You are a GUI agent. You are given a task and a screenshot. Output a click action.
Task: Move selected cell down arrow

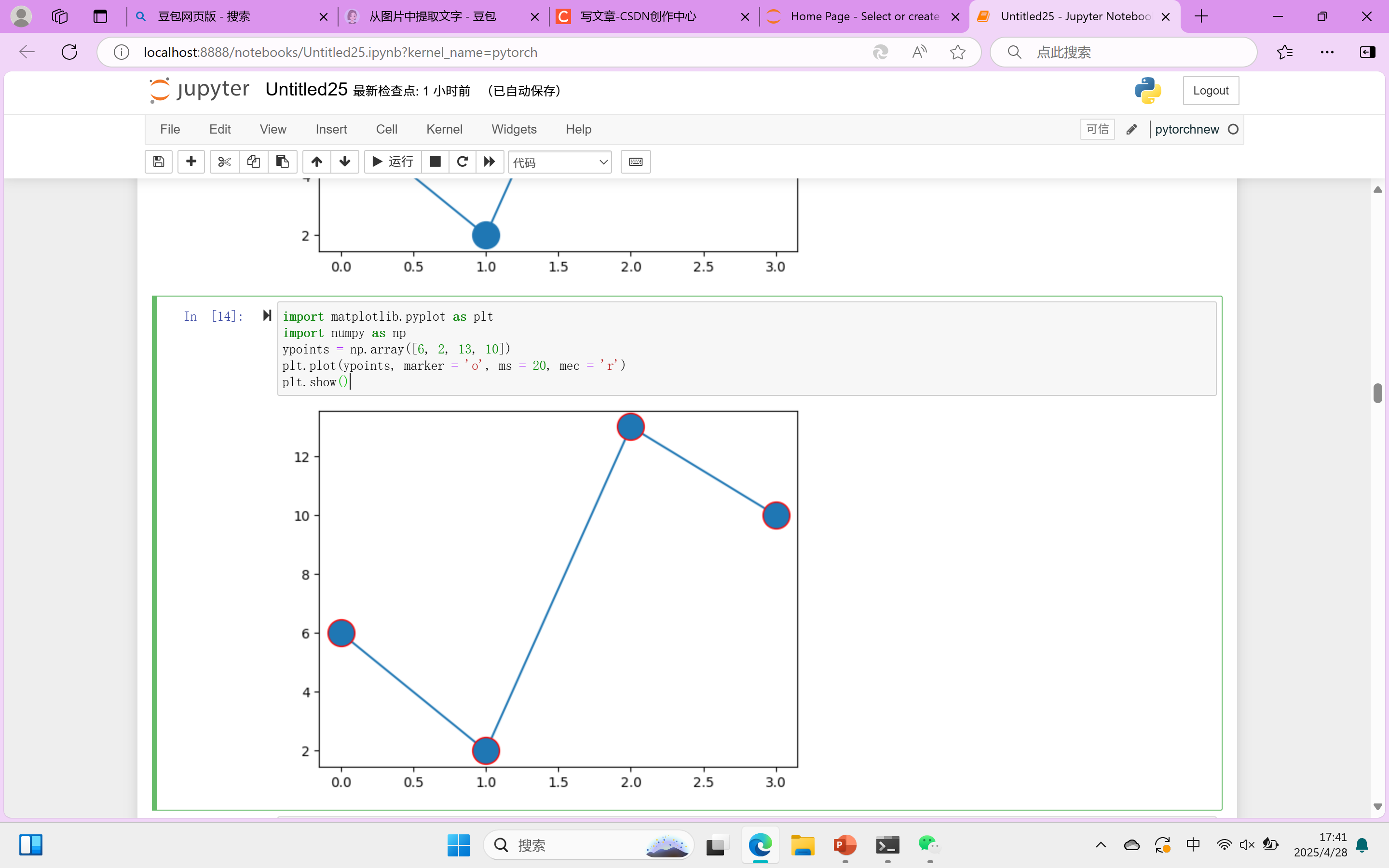click(x=345, y=162)
